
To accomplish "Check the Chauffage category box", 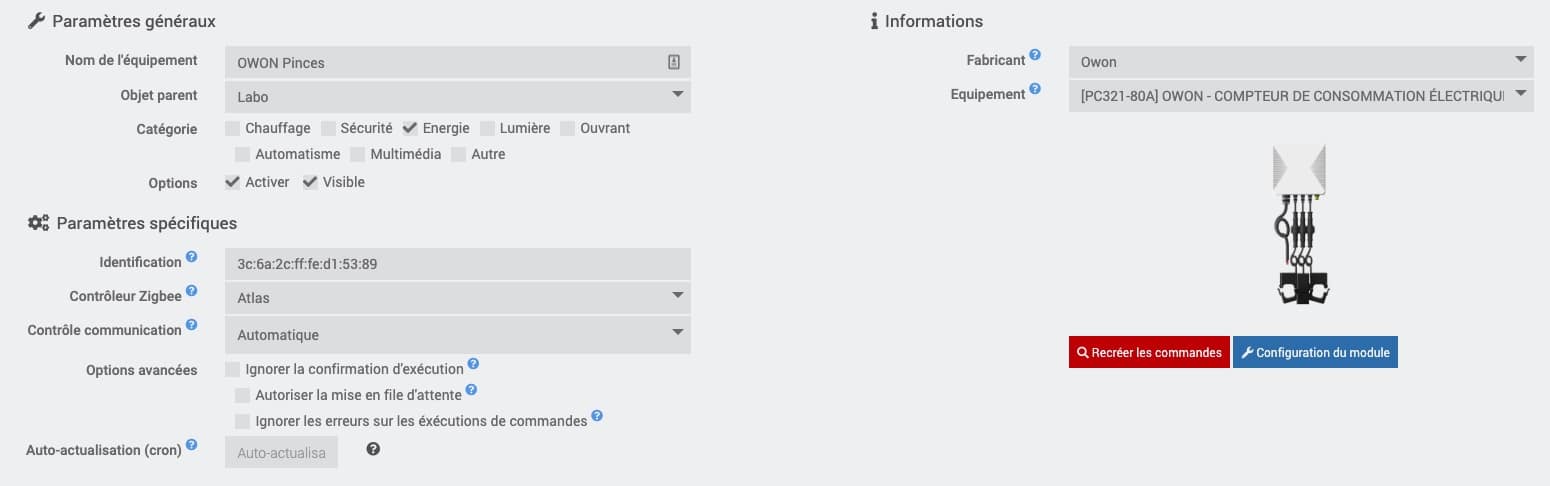I will tap(232, 128).
